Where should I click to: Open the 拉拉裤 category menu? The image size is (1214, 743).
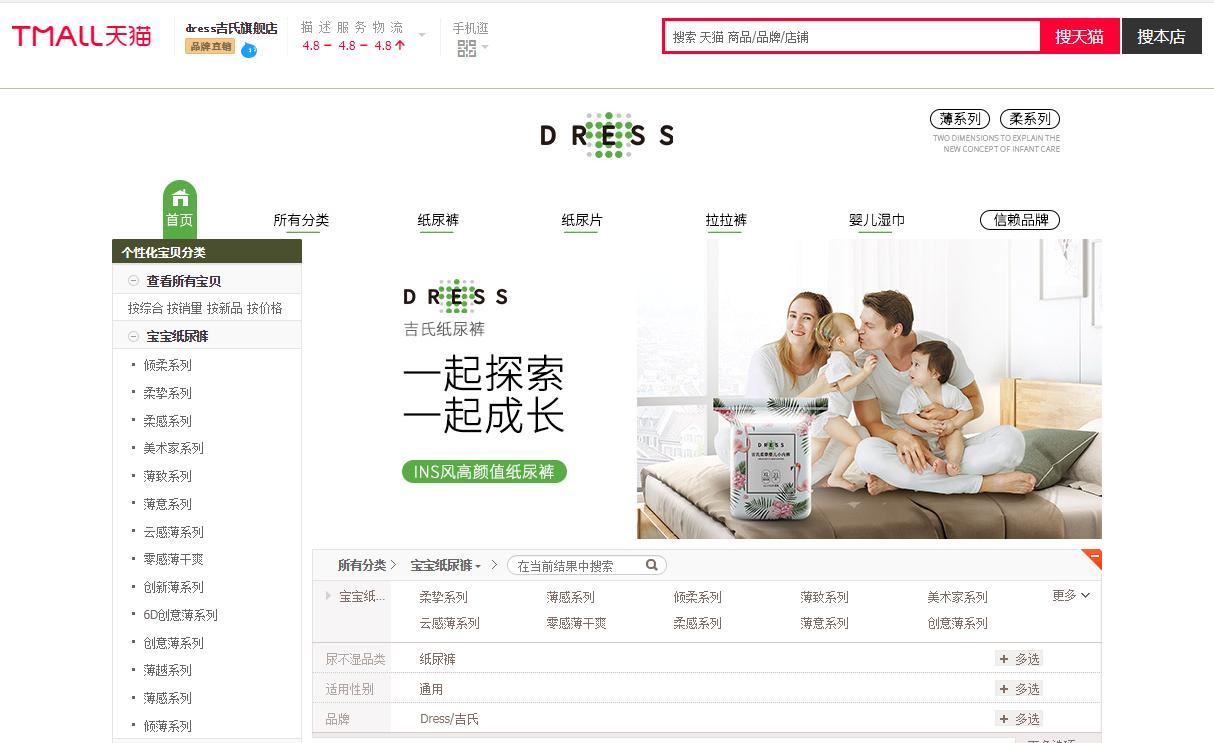727,220
